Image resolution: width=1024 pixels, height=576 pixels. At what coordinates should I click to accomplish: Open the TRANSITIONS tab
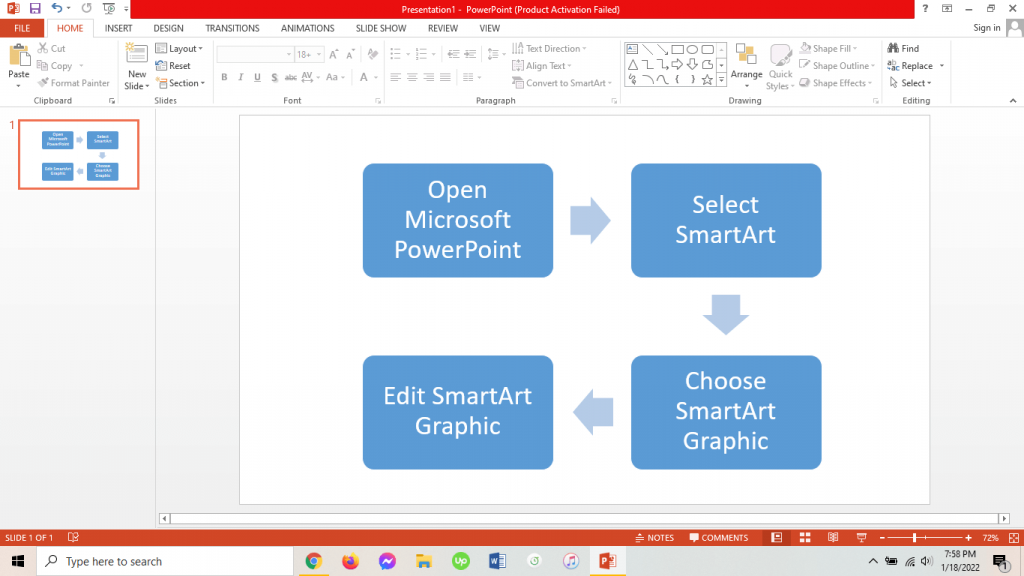(x=232, y=27)
